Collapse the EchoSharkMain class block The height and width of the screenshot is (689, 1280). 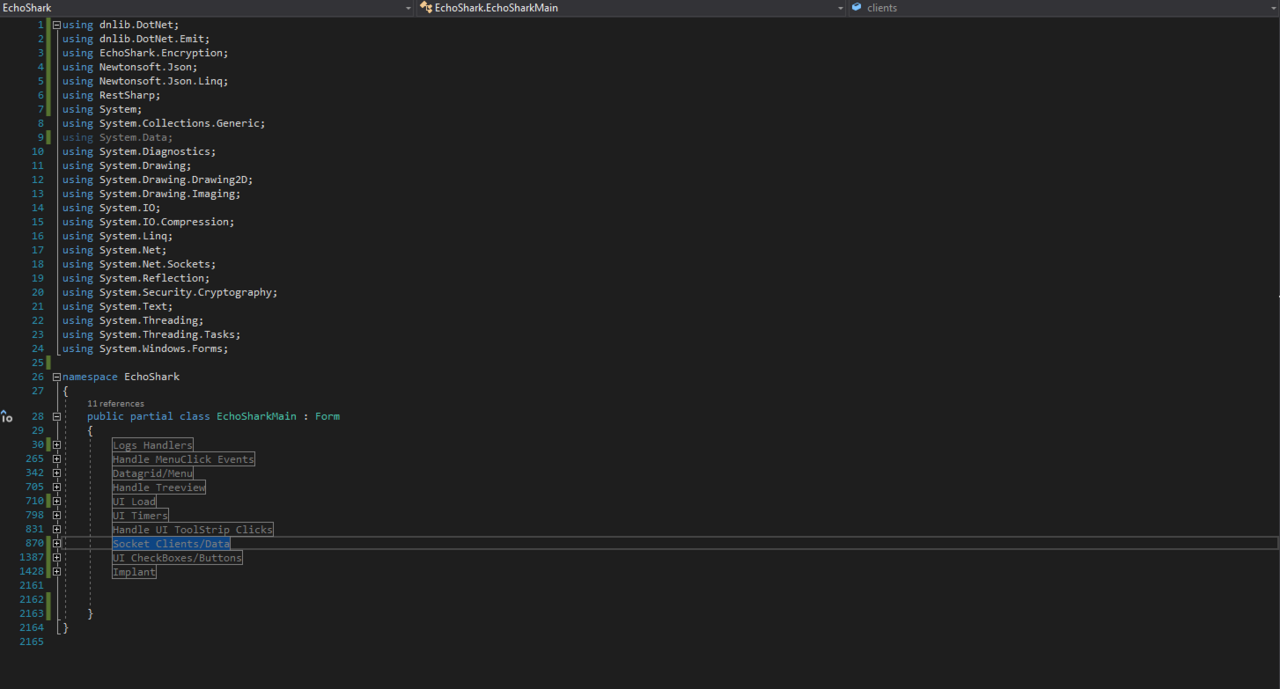point(56,416)
